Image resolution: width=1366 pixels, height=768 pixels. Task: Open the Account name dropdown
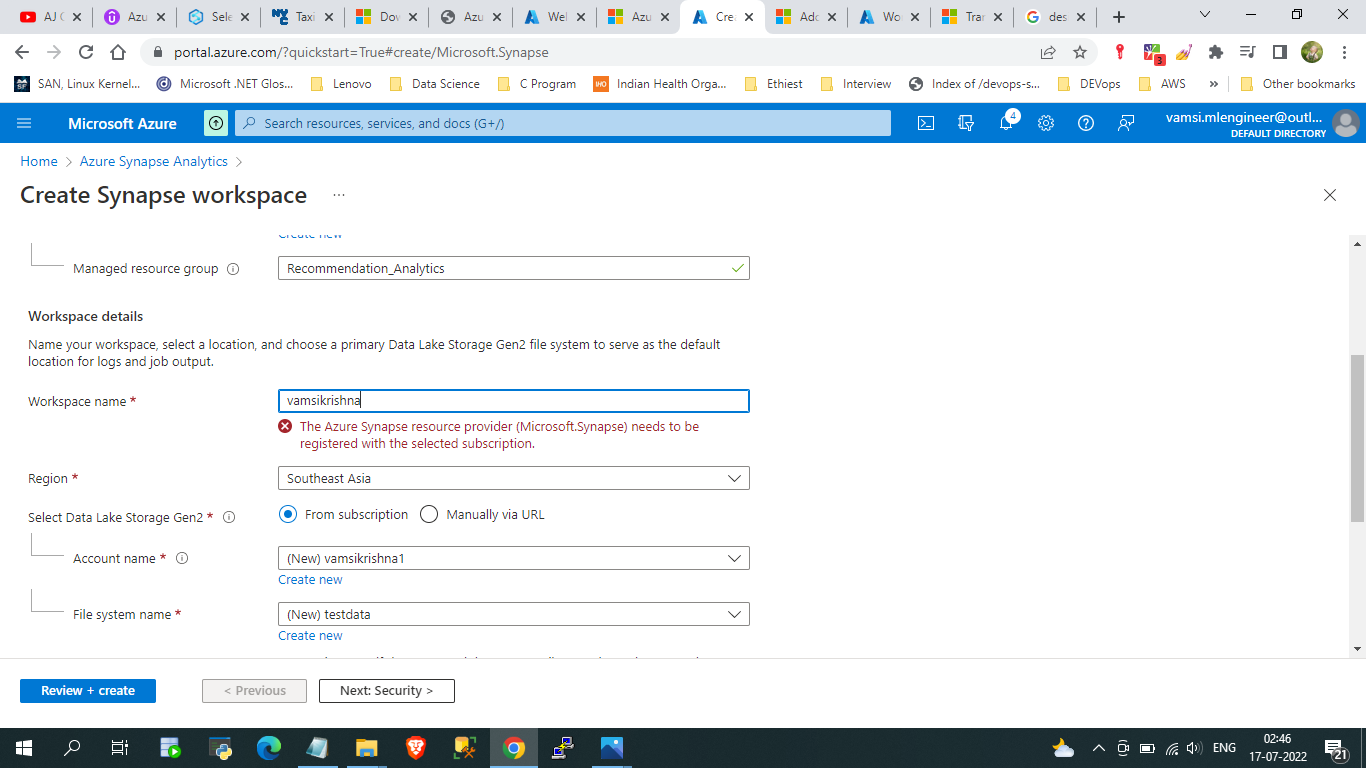tap(514, 558)
